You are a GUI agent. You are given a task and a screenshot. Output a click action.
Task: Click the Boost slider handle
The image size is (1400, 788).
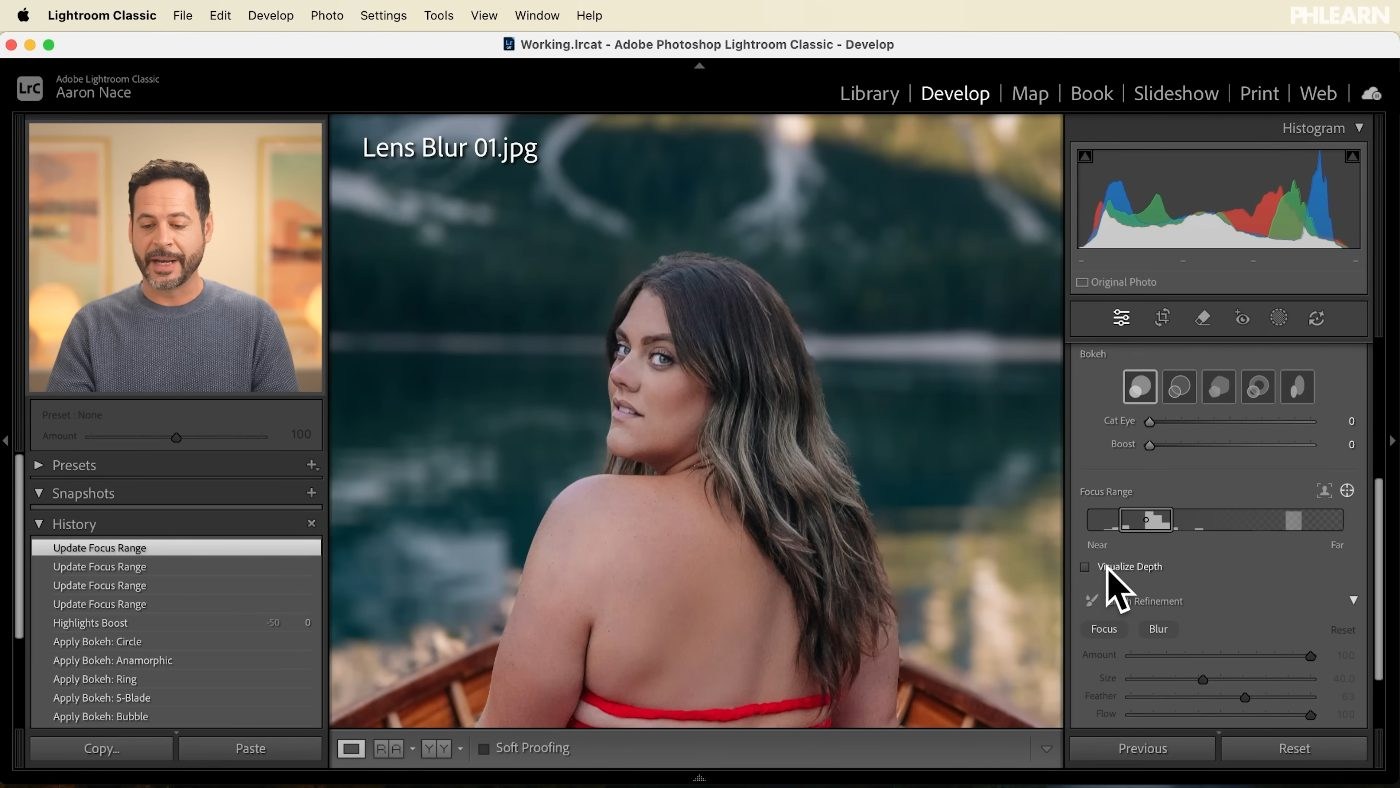pos(1149,445)
